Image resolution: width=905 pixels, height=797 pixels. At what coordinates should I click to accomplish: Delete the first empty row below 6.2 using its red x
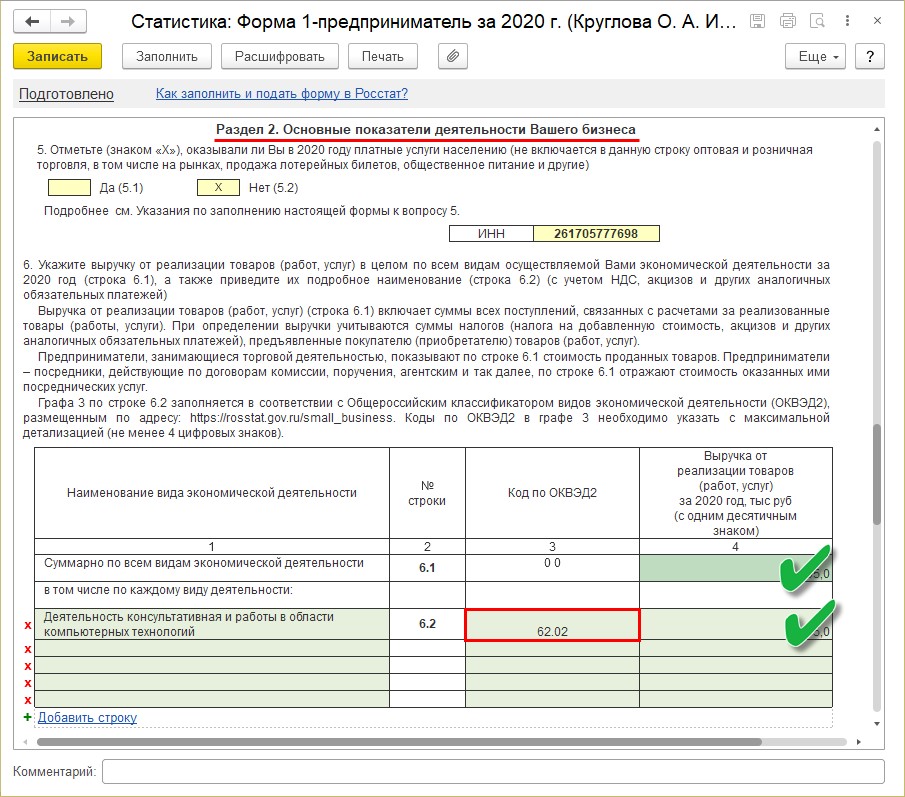coord(27,649)
